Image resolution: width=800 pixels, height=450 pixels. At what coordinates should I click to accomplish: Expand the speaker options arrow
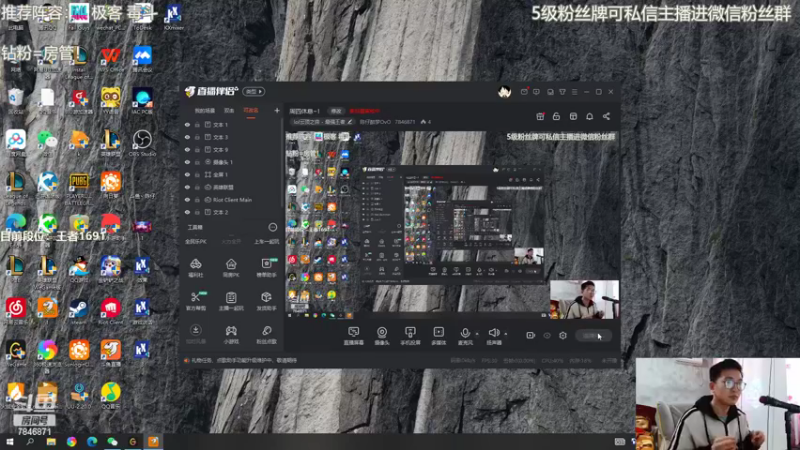(x=506, y=334)
